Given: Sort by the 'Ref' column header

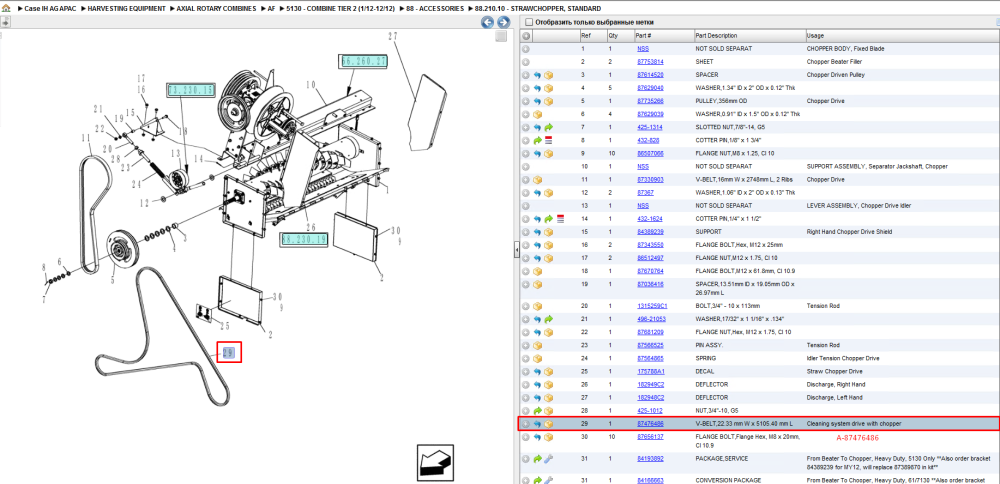Looking at the screenshot, I should (x=593, y=36).
